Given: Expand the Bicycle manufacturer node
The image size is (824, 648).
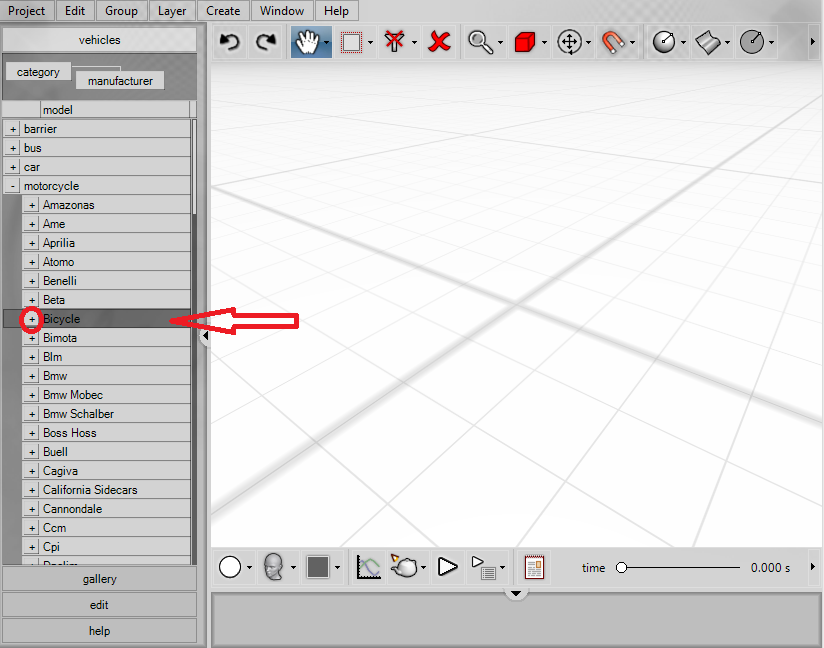Looking at the screenshot, I should tap(32, 319).
